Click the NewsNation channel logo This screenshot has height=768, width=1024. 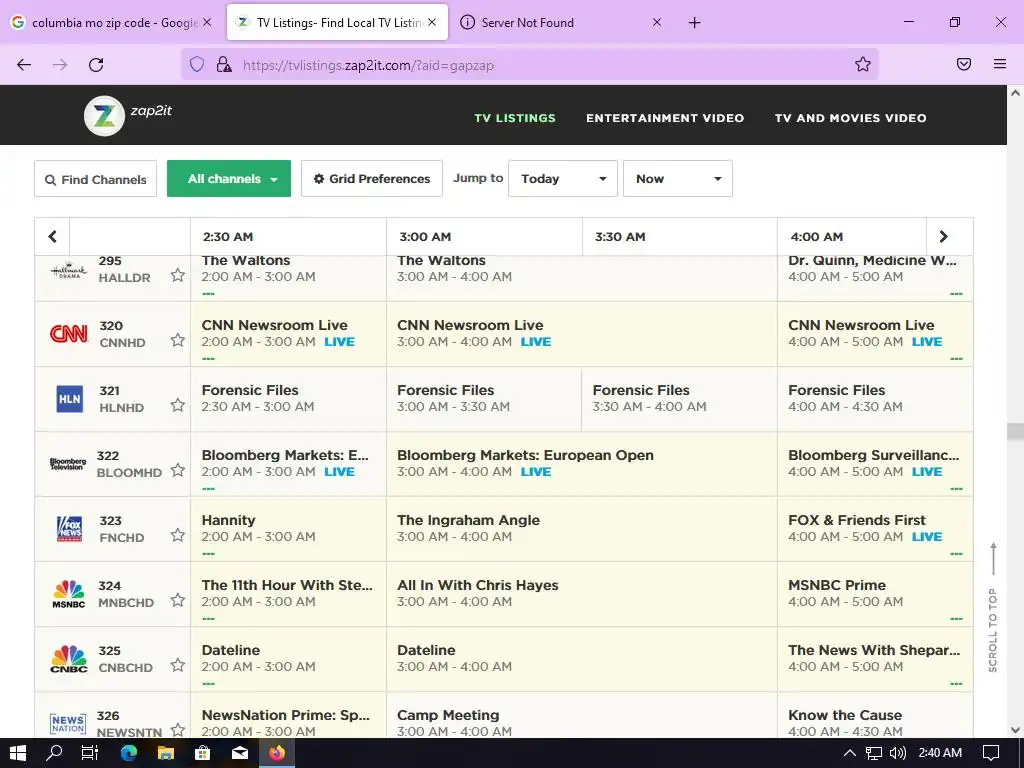click(68, 724)
